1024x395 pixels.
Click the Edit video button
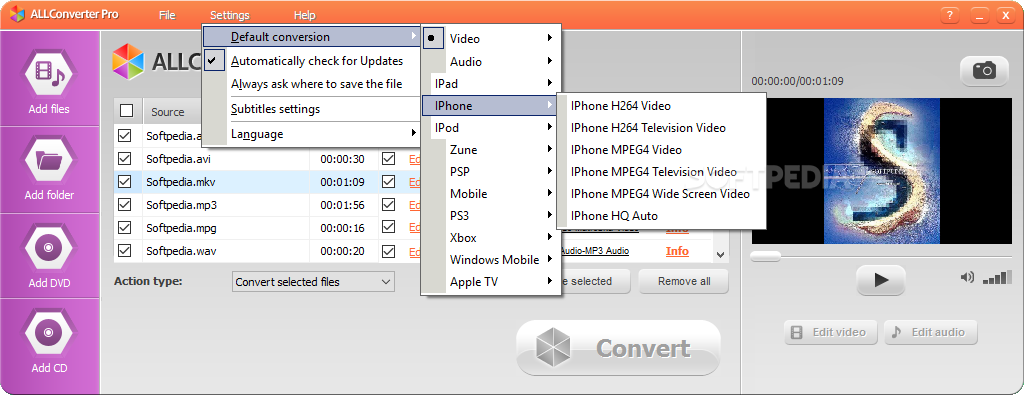pos(831,332)
